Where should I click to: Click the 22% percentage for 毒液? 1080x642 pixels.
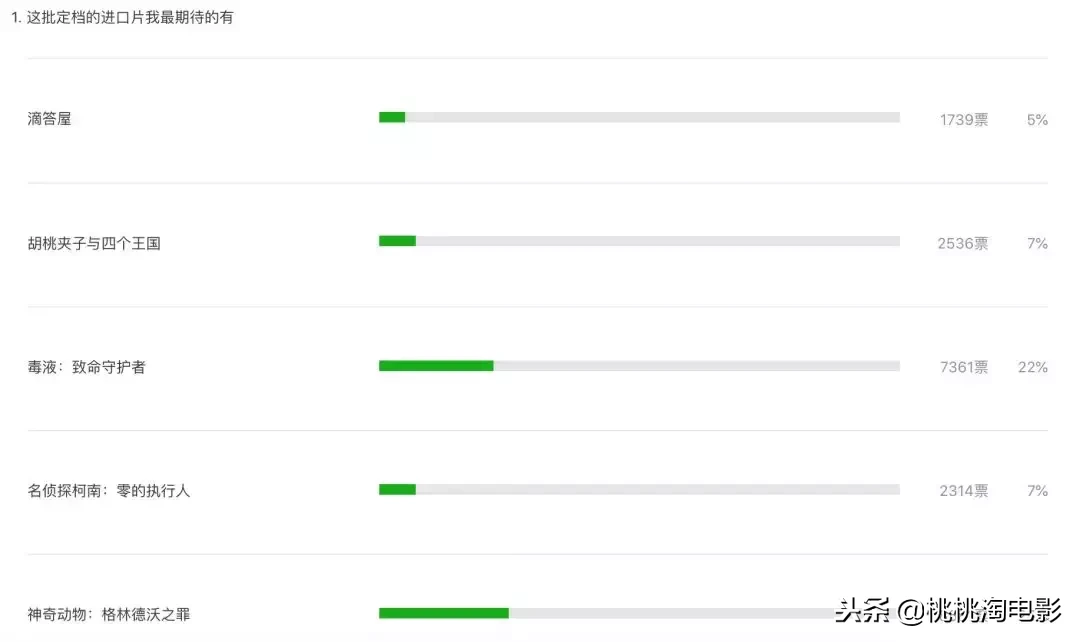[x=1033, y=367]
